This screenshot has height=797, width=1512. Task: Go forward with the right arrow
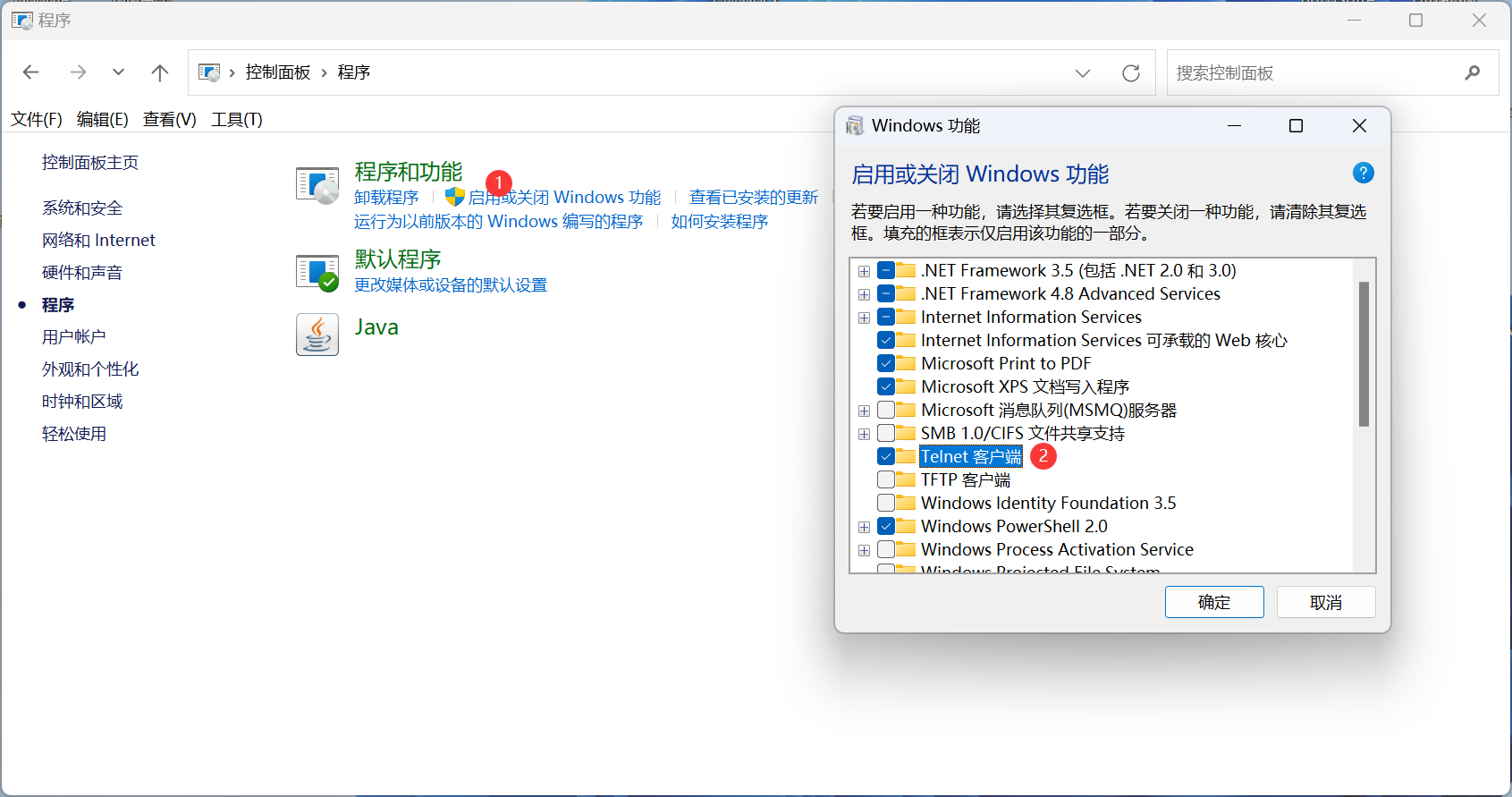(79, 72)
